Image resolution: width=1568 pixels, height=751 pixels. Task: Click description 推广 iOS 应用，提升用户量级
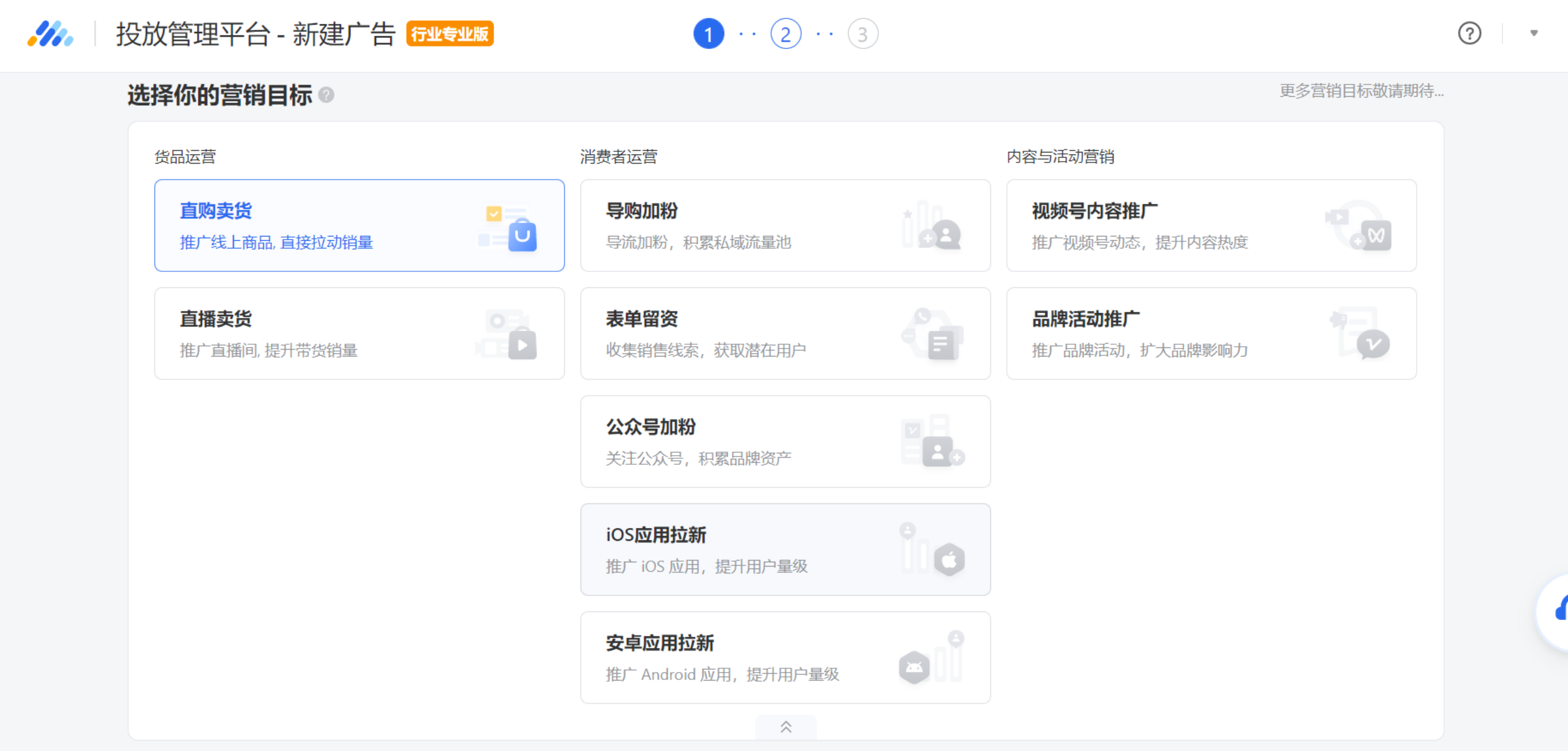(706, 567)
